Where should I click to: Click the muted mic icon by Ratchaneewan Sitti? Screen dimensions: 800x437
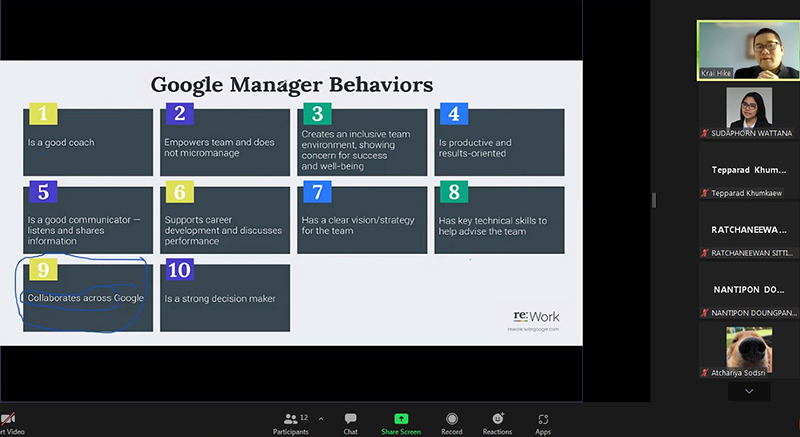pos(705,252)
